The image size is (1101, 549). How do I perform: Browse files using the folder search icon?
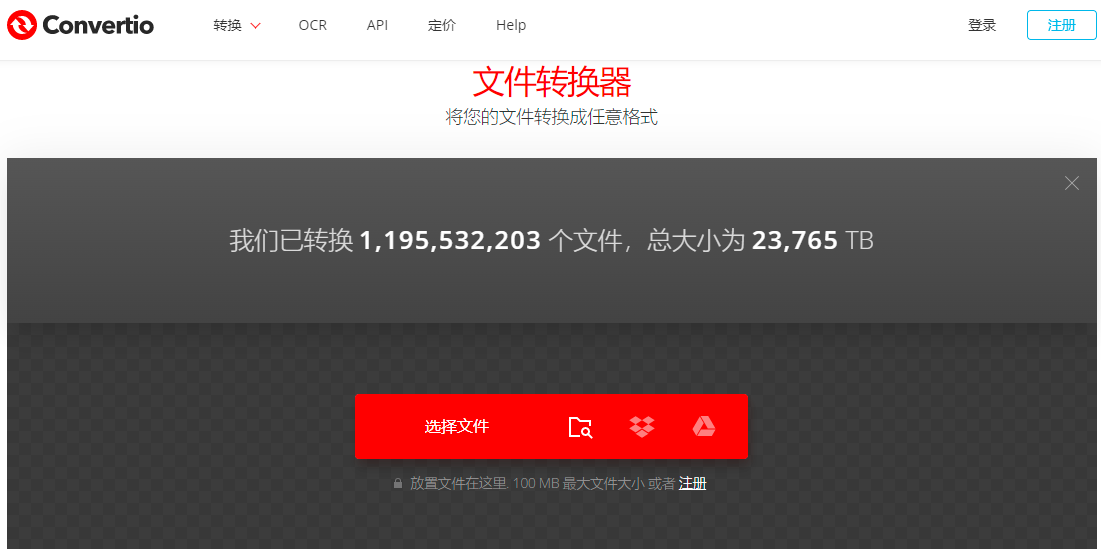coord(580,427)
